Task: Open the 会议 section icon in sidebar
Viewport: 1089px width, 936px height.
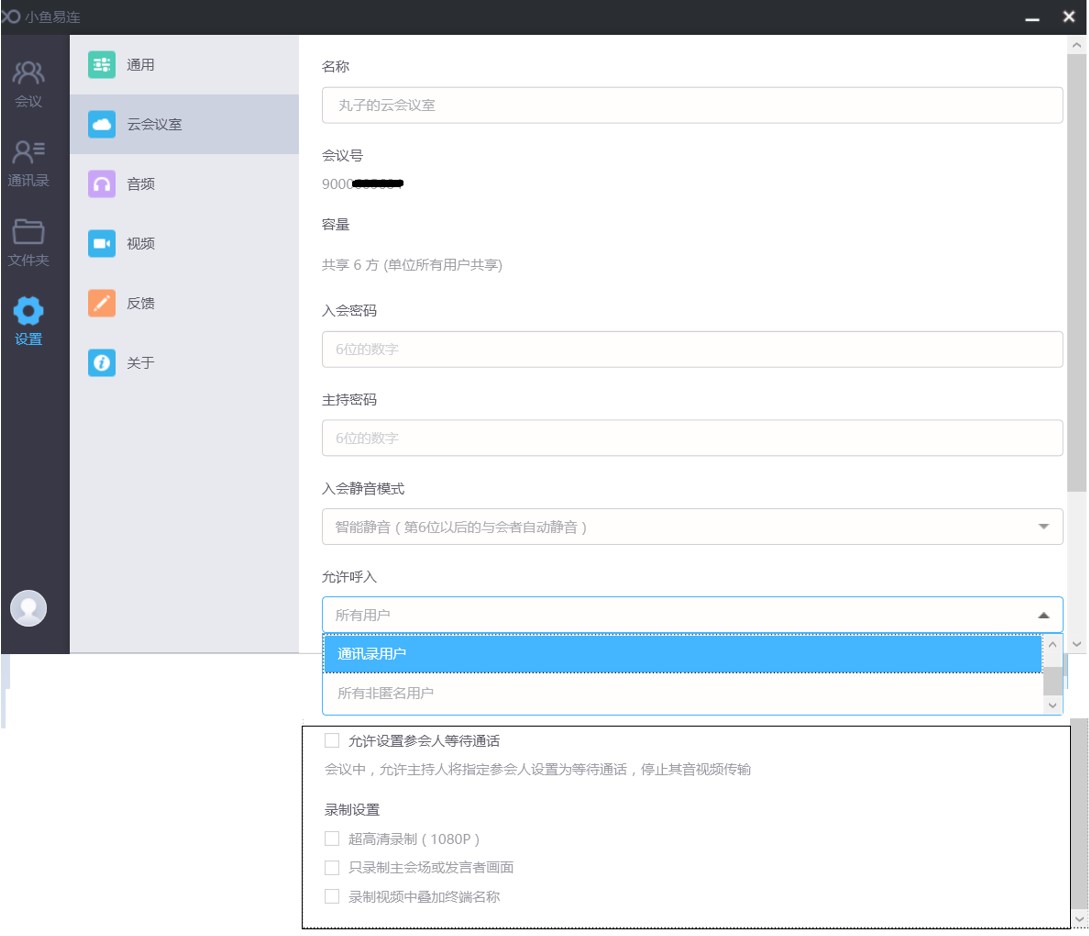Action: click(28, 73)
